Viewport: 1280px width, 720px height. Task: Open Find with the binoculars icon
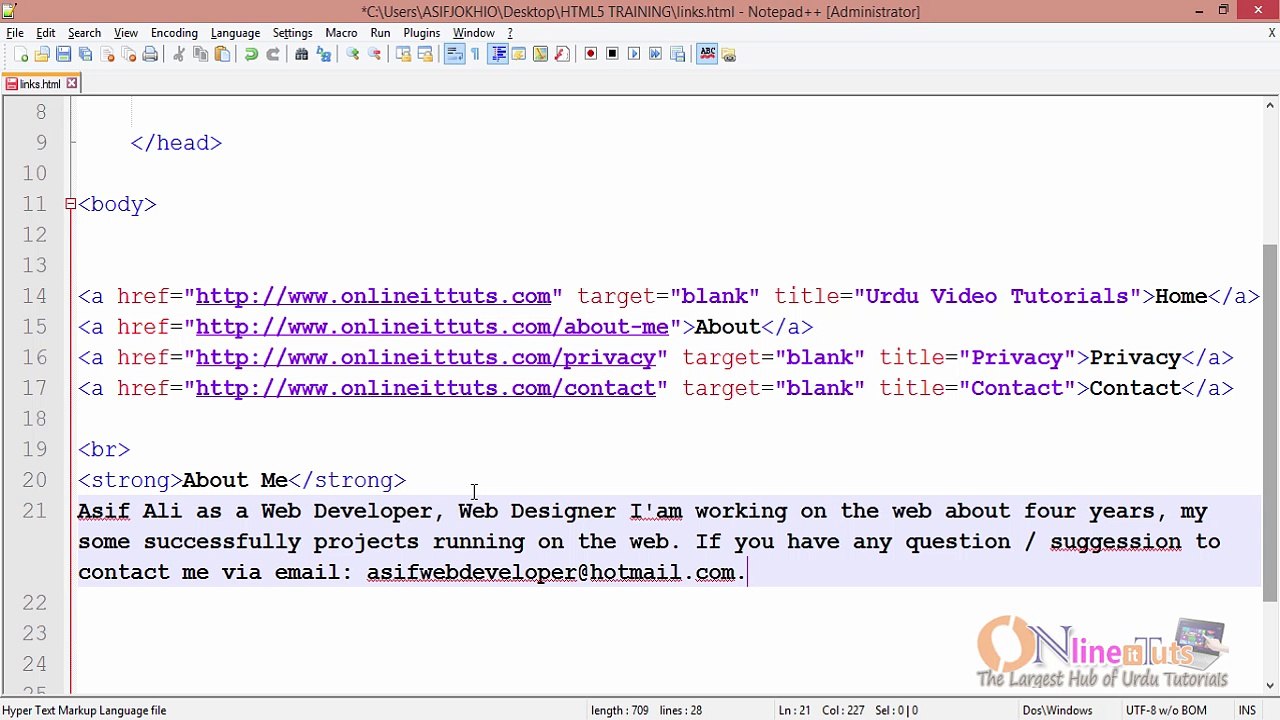tap(301, 54)
